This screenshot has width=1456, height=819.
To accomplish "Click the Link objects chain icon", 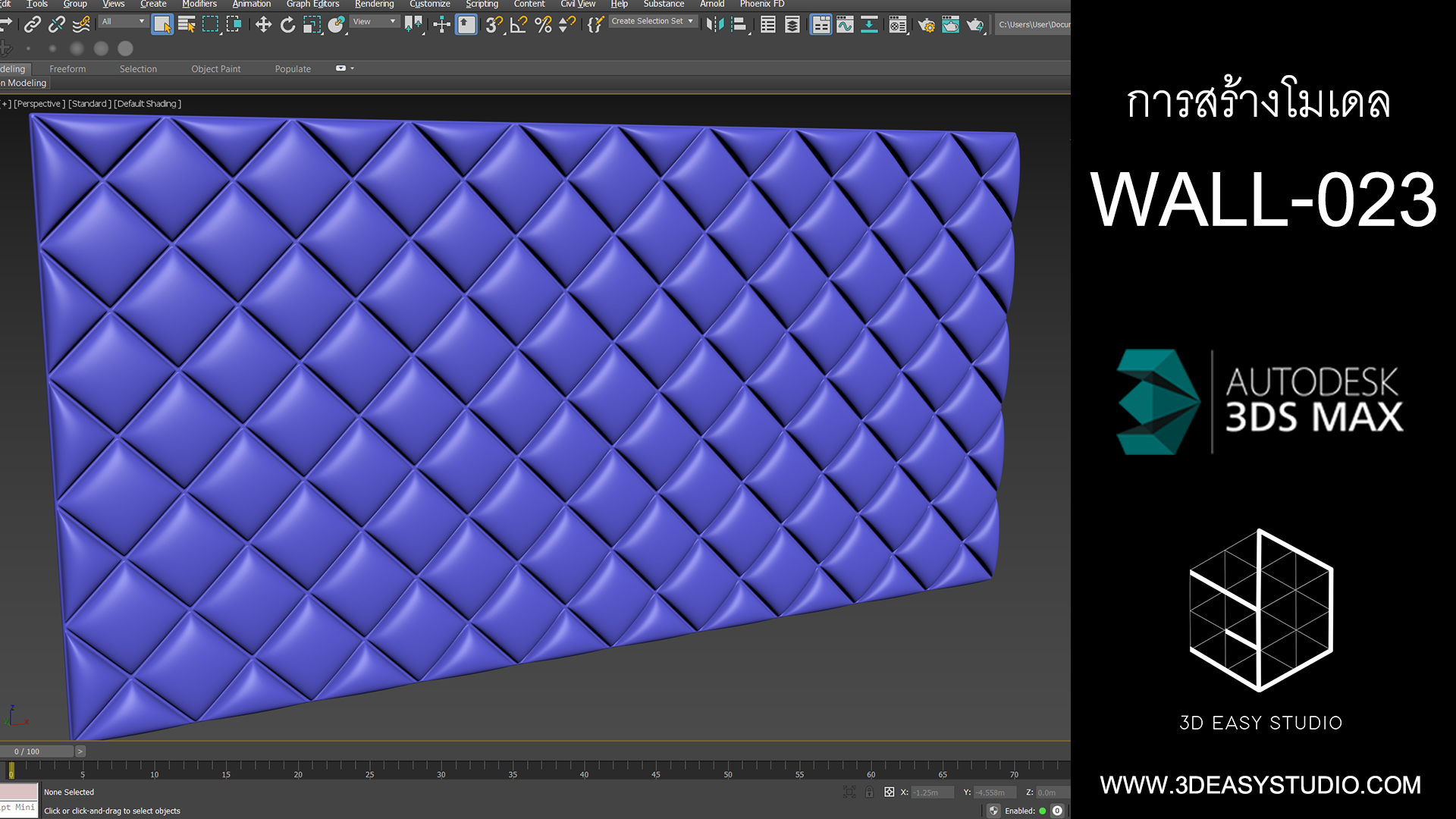I will 32,25.
